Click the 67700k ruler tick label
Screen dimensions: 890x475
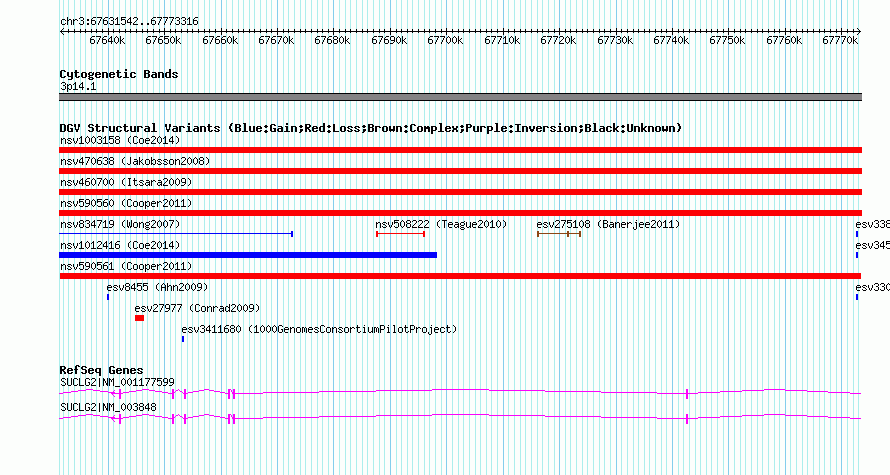(445, 40)
